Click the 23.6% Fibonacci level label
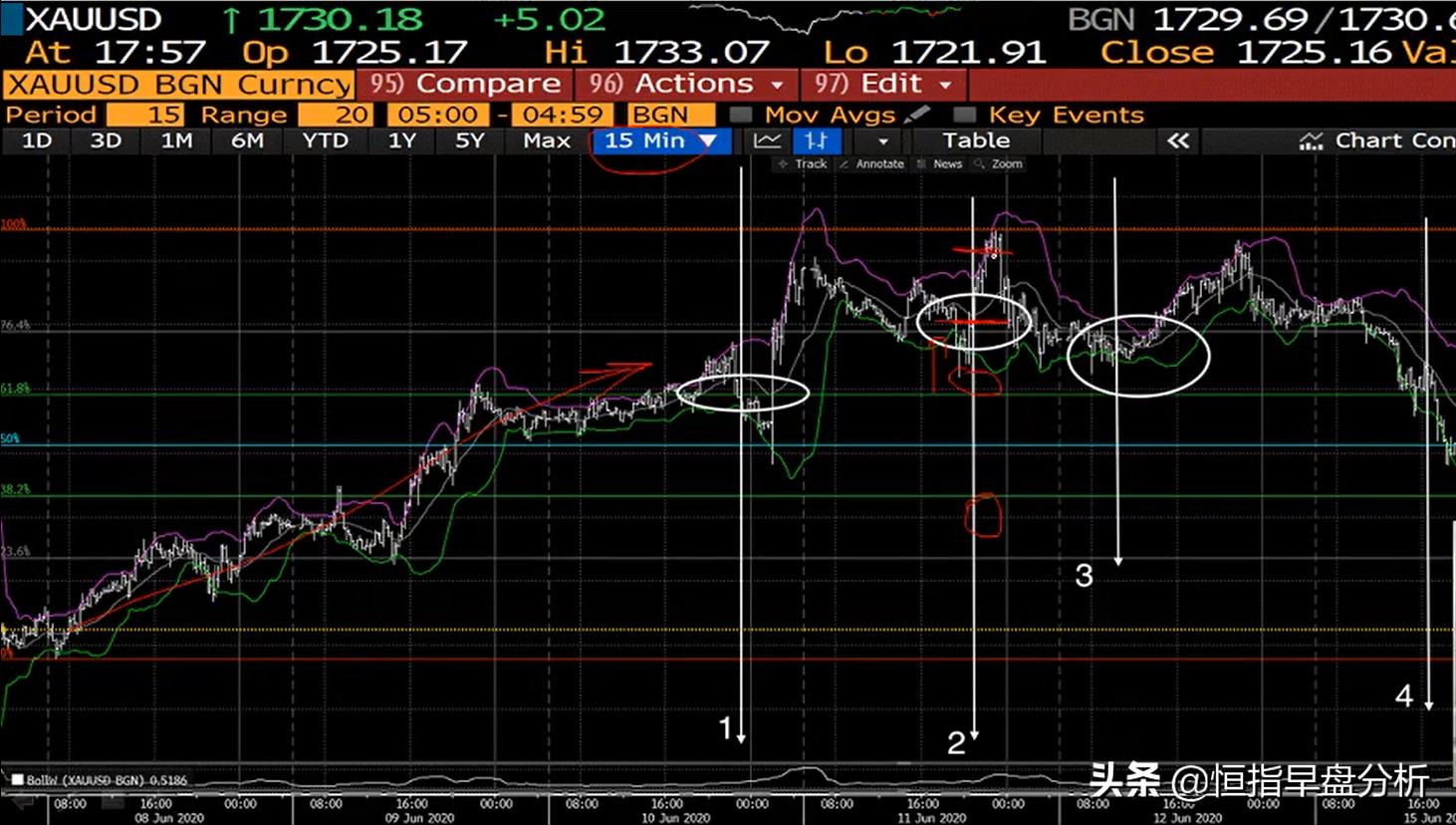1456x825 pixels. tap(15, 551)
